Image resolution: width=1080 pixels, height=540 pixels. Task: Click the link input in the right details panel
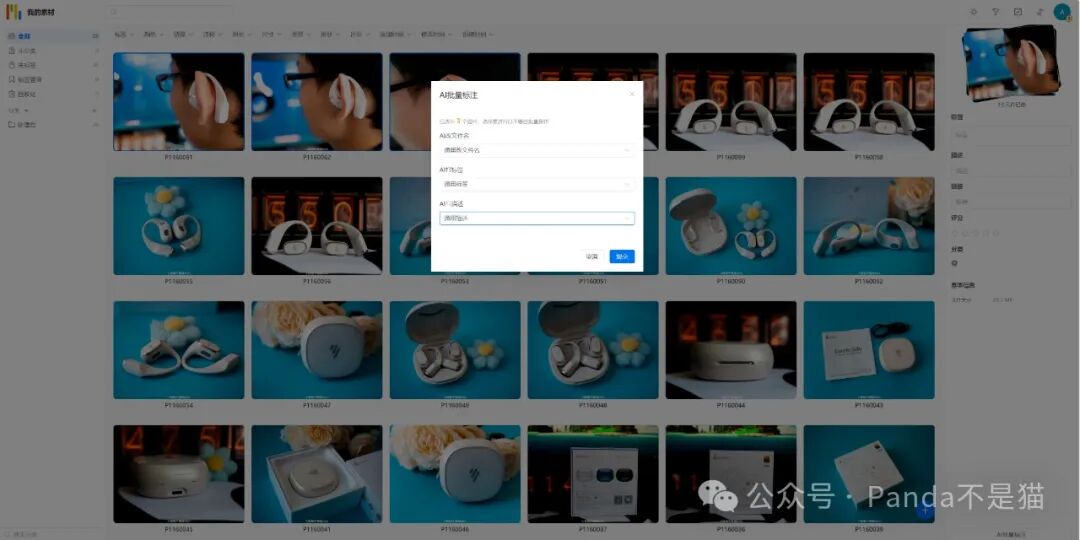point(1011,202)
